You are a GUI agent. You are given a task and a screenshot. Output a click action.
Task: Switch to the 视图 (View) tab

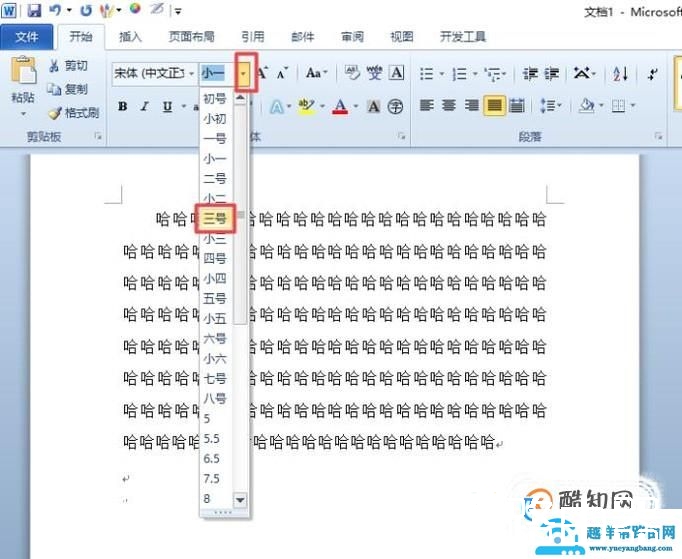[x=401, y=37]
